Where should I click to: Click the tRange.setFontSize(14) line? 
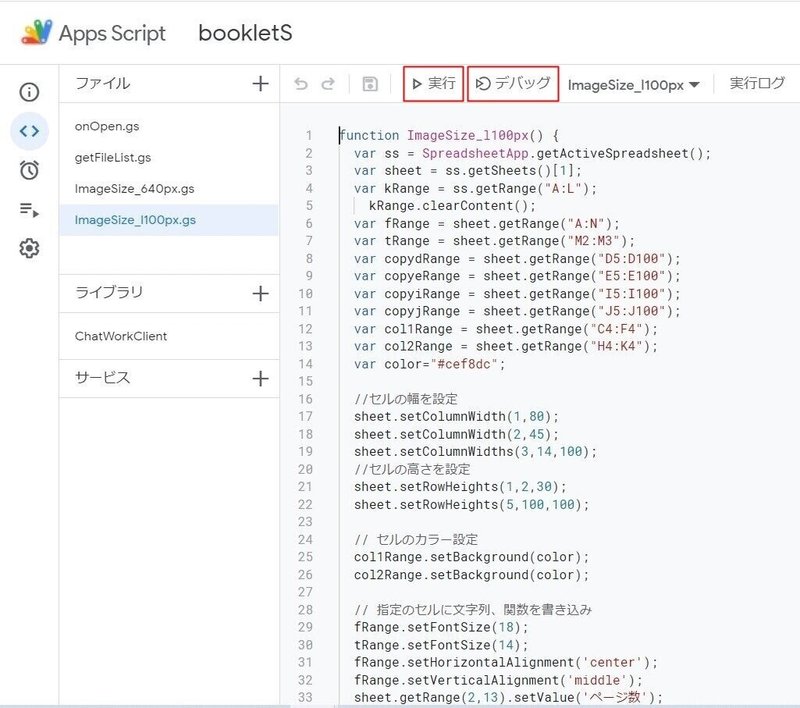coord(441,645)
